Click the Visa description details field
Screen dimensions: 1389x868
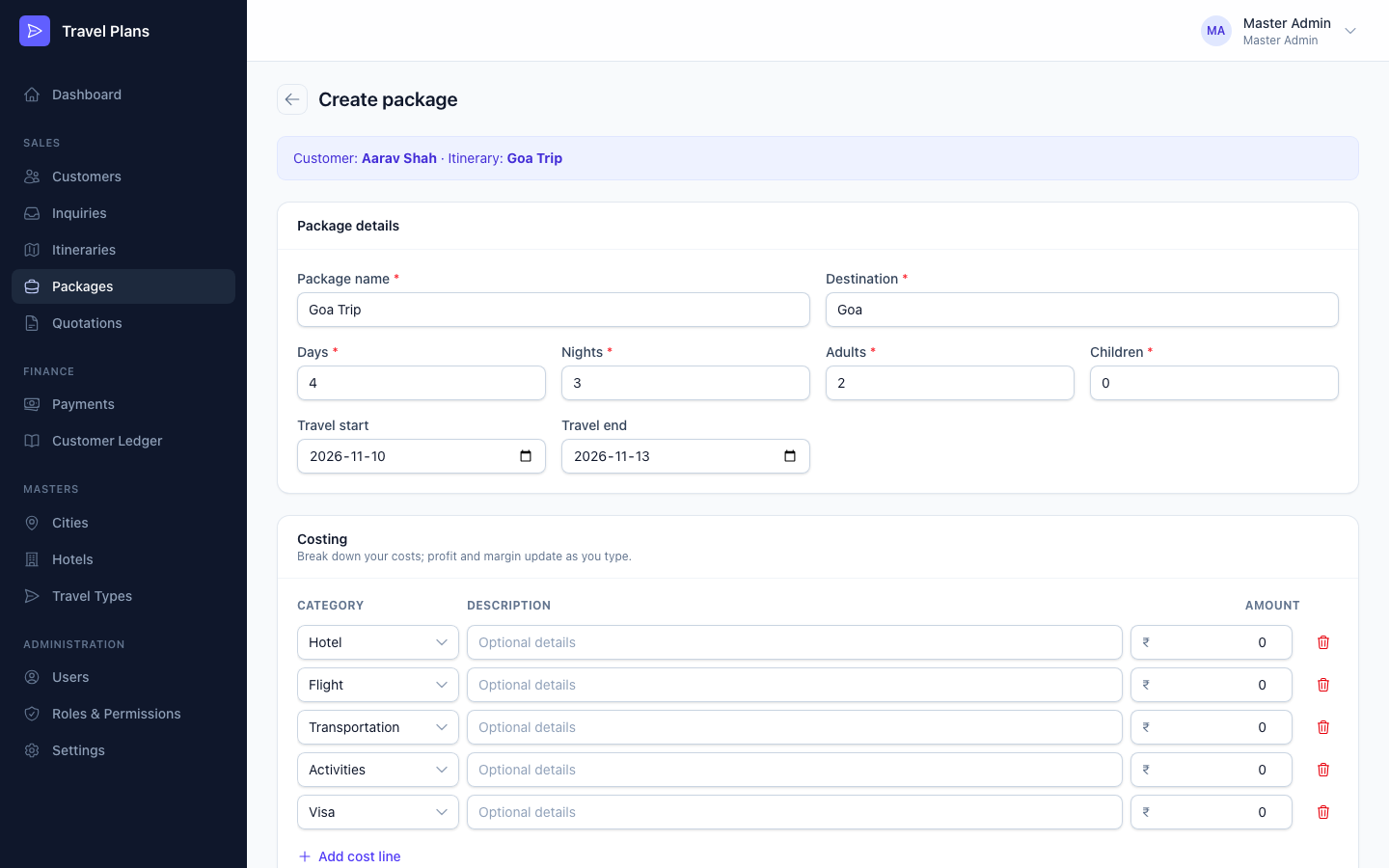[x=795, y=812]
